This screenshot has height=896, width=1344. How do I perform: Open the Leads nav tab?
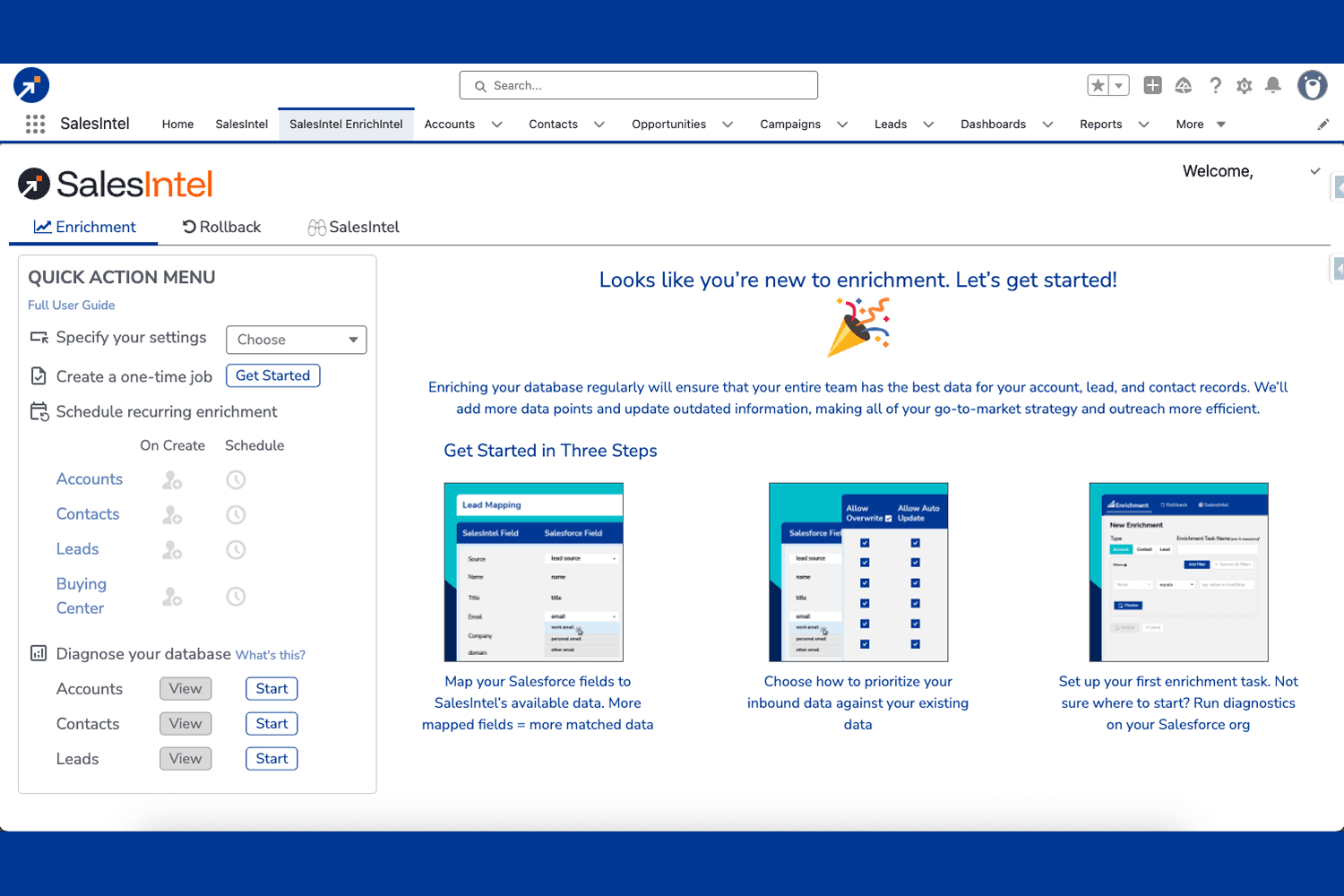(891, 125)
